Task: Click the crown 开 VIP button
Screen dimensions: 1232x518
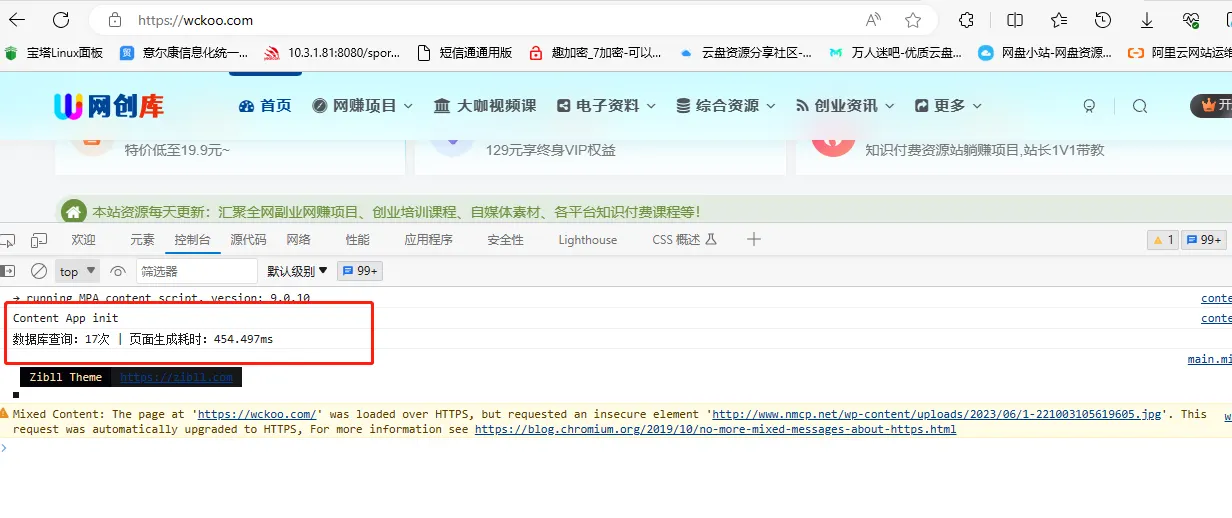Action: pyautogui.click(x=1211, y=105)
